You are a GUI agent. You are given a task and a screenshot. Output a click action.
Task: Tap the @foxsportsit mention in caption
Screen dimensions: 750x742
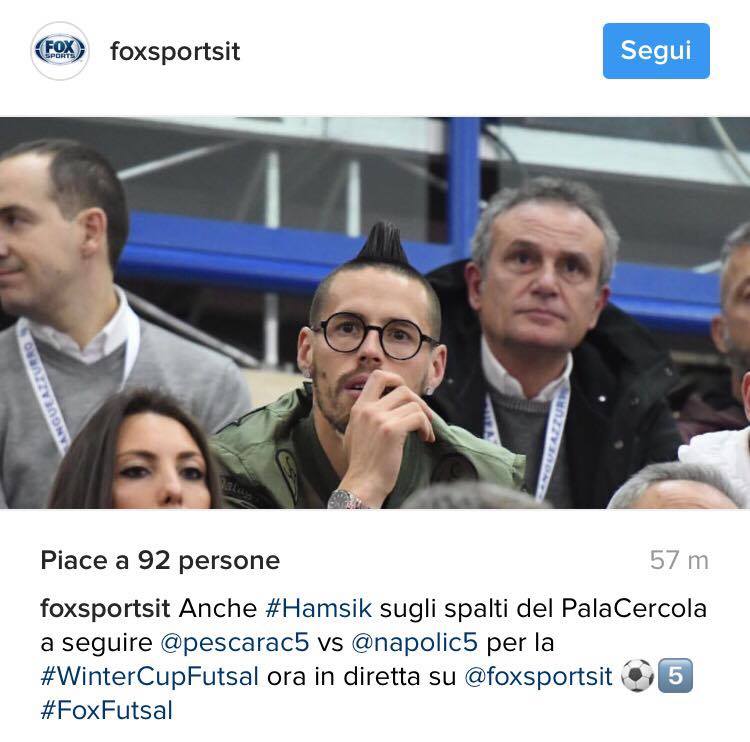pos(538,676)
